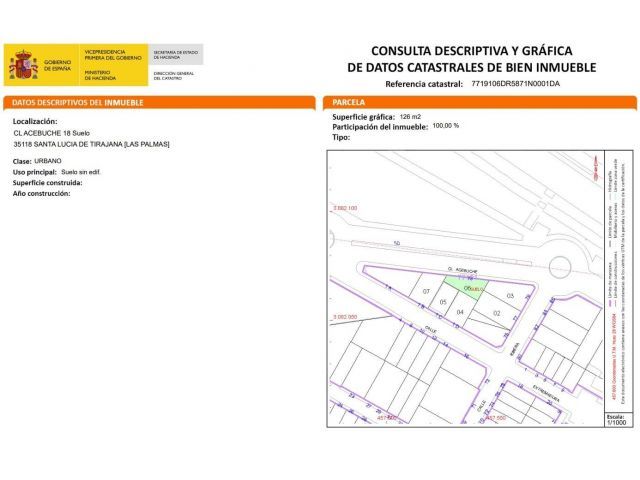The image size is (640, 480).
Task: Click the roundabout circle on the map
Action: (x=560, y=267)
